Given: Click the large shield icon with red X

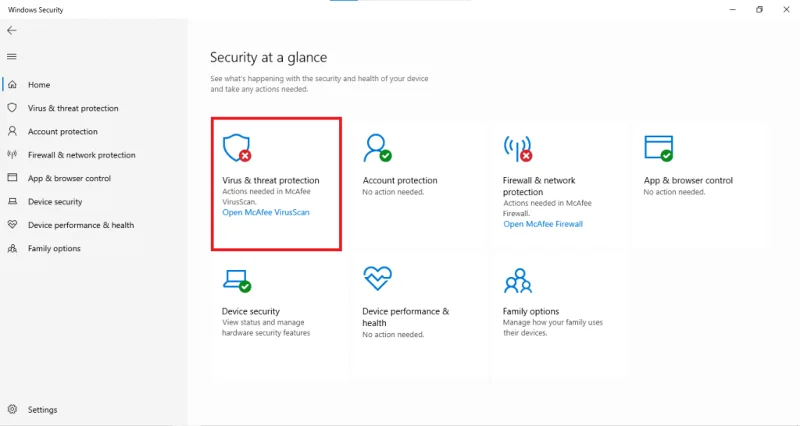Looking at the screenshot, I should pos(237,148).
